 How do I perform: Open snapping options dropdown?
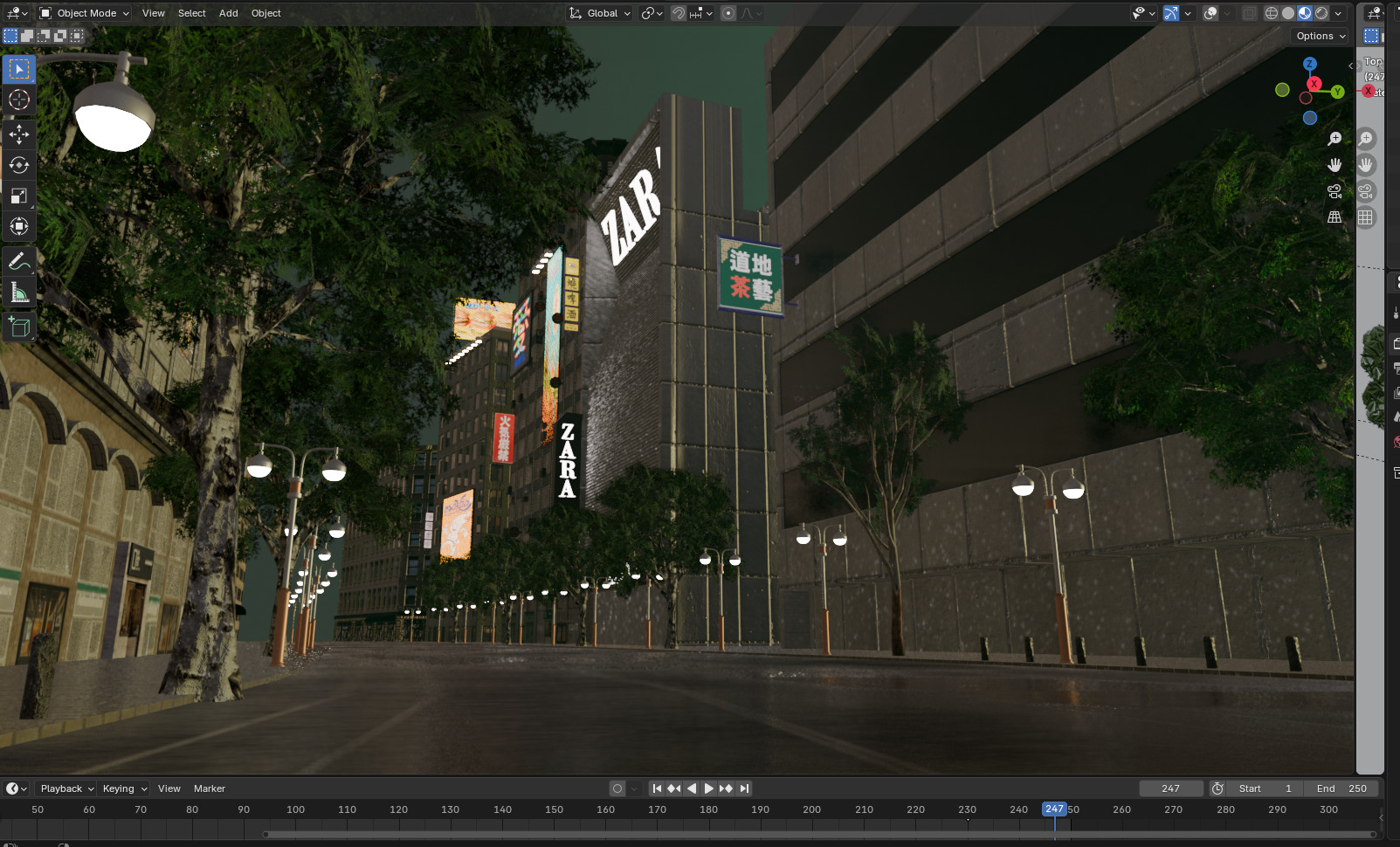[701, 13]
